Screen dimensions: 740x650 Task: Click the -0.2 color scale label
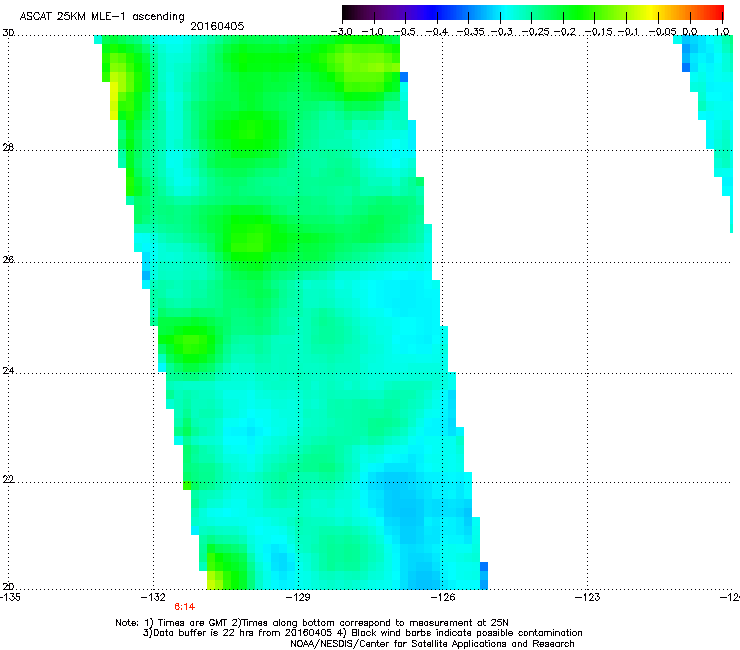click(565, 32)
